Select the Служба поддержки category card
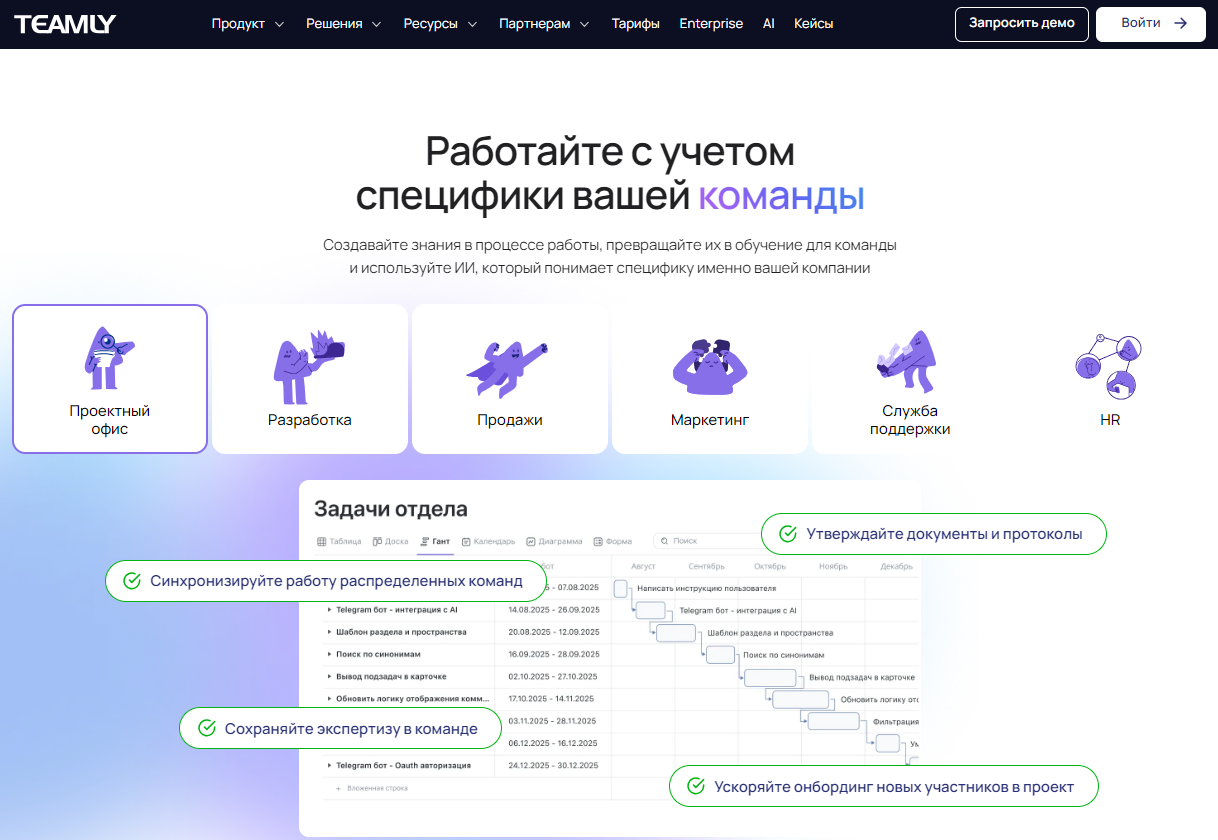This screenshot has width=1218, height=840. 909,378
